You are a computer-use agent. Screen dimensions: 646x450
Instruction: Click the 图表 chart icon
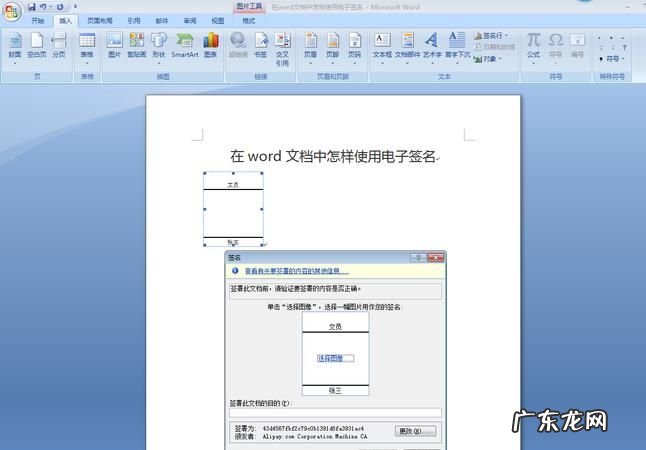click(x=211, y=45)
